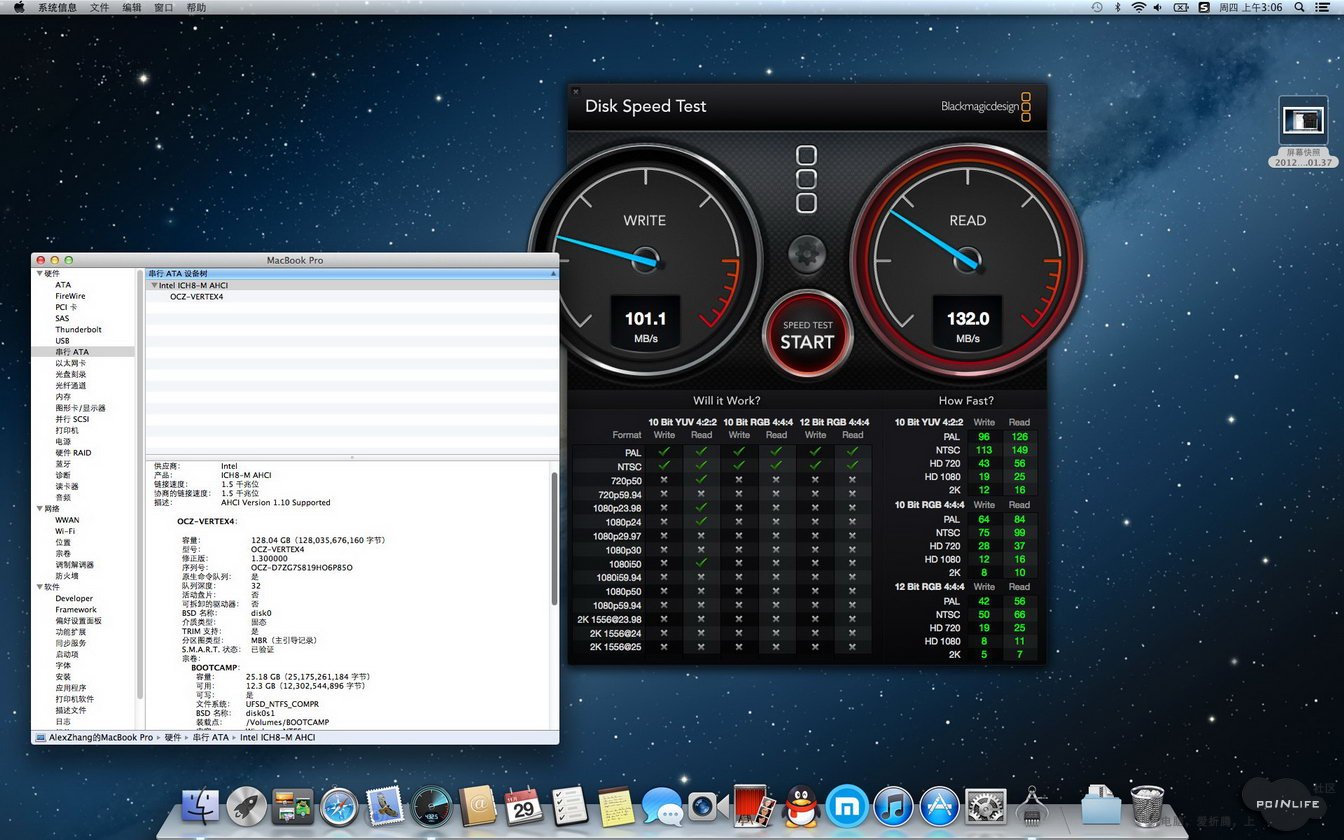Open the Apple menu
This screenshot has height=840, width=1344.
(18, 7)
